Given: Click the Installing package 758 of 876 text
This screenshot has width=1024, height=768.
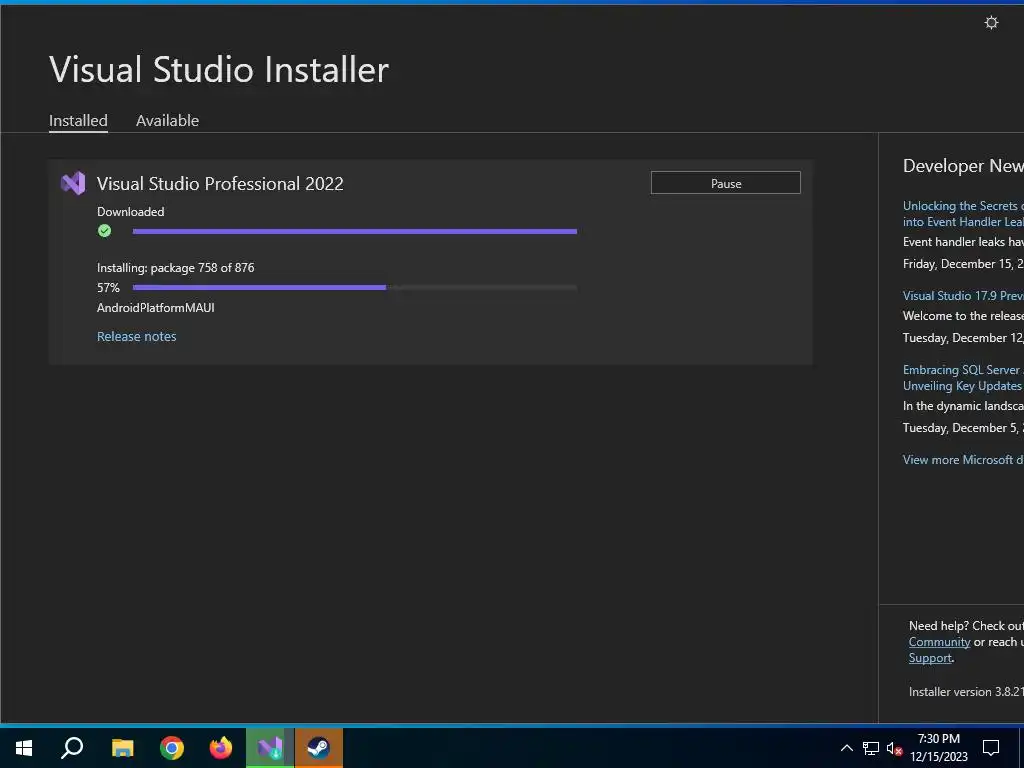Looking at the screenshot, I should tap(176, 268).
